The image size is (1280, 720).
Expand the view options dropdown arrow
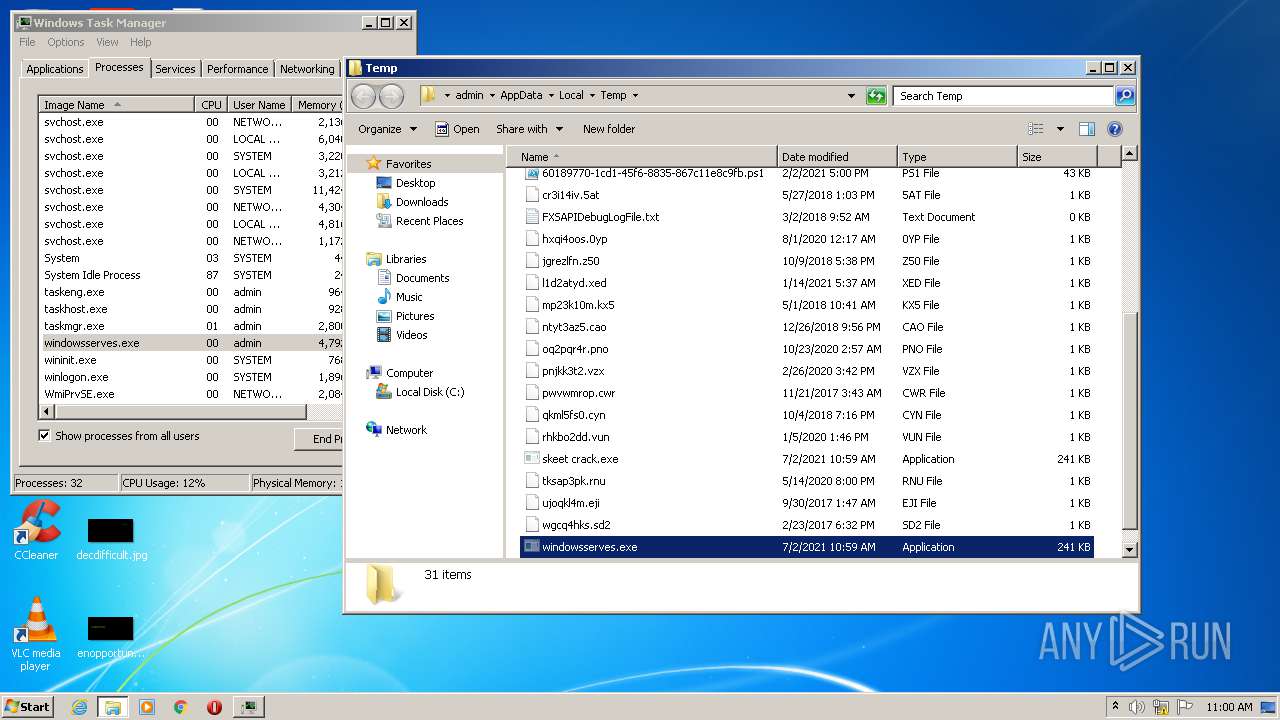click(x=1060, y=129)
